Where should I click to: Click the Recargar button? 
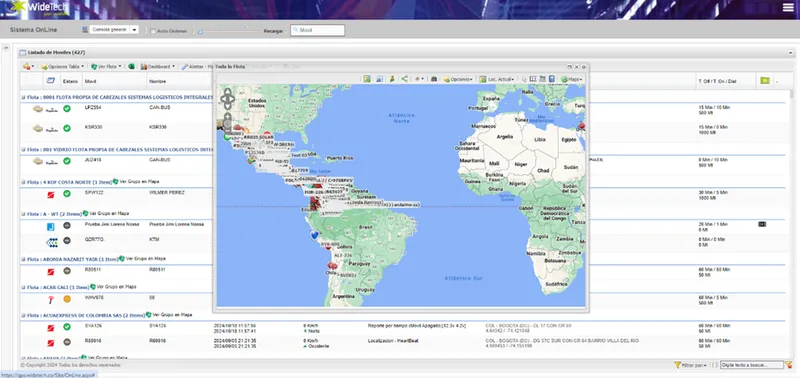pyautogui.click(x=273, y=31)
